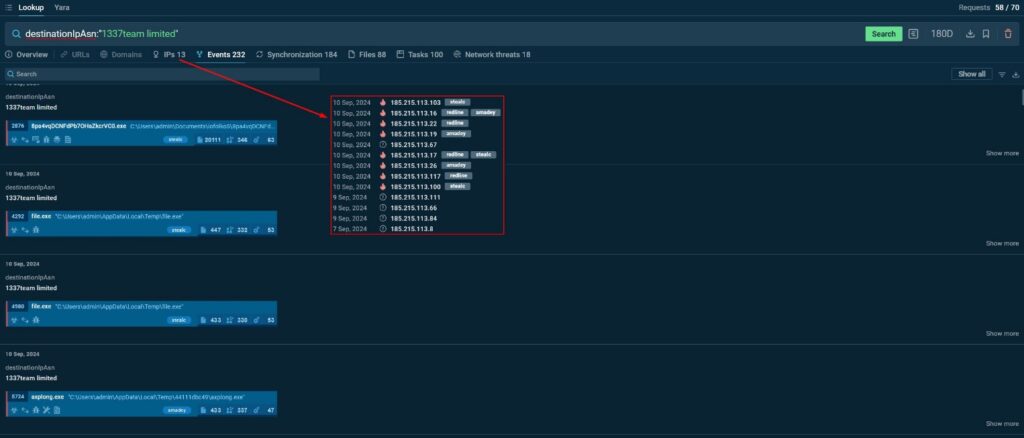Show more for the file.exe 4292 event
1024x438 pixels.
tap(1002, 243)
